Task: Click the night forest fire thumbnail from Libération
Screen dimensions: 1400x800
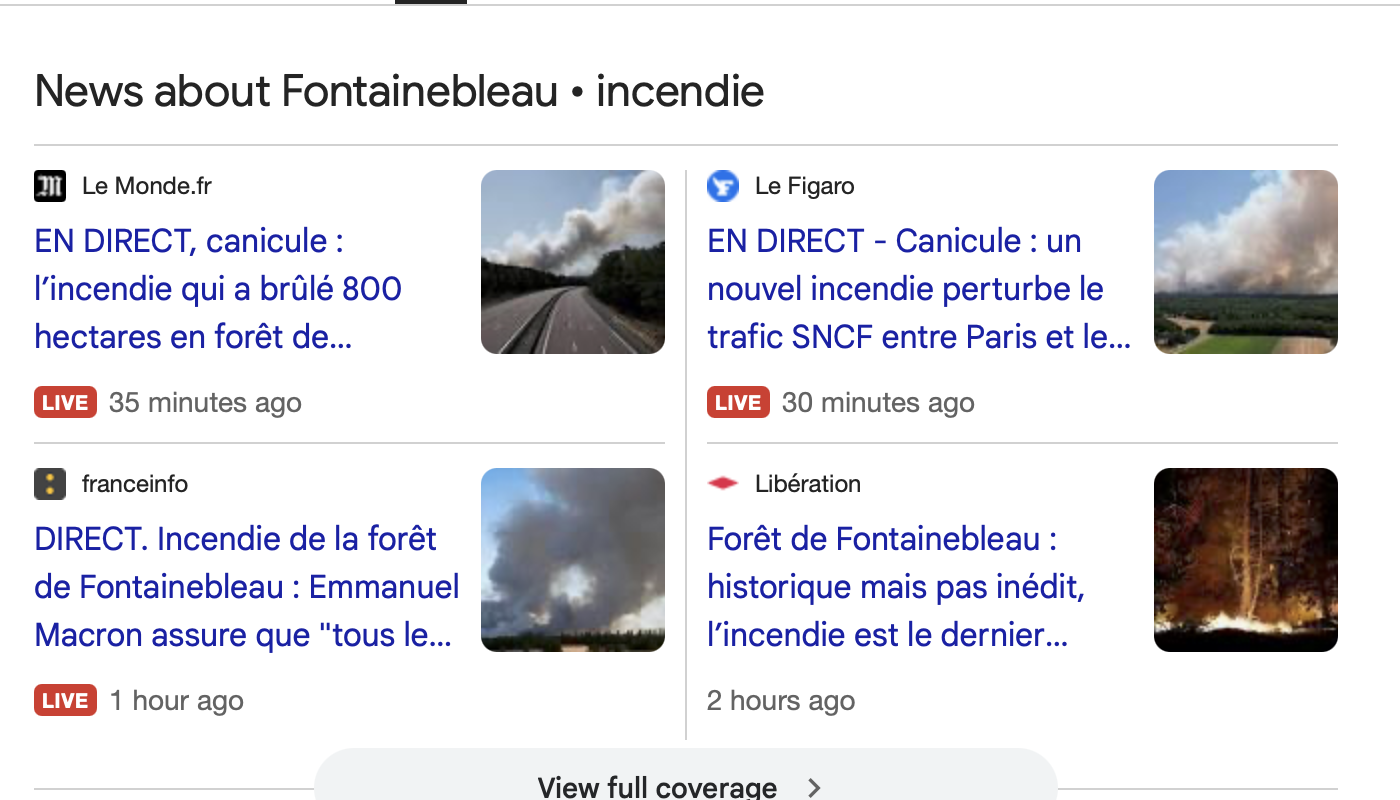Action: pyautogui.click(x=1246, y=560)
